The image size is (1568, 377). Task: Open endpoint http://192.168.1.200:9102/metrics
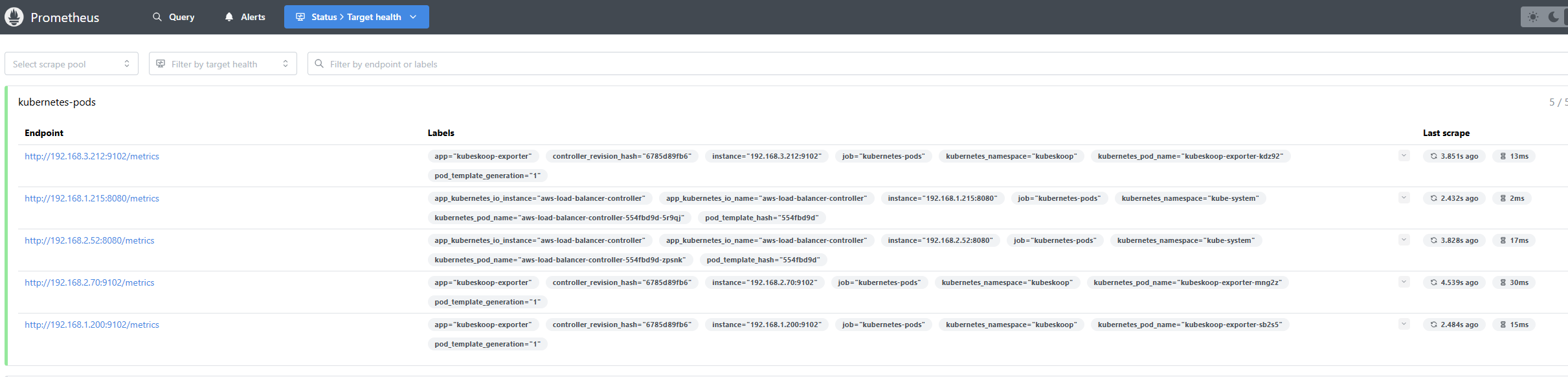(x=92, y=325)
